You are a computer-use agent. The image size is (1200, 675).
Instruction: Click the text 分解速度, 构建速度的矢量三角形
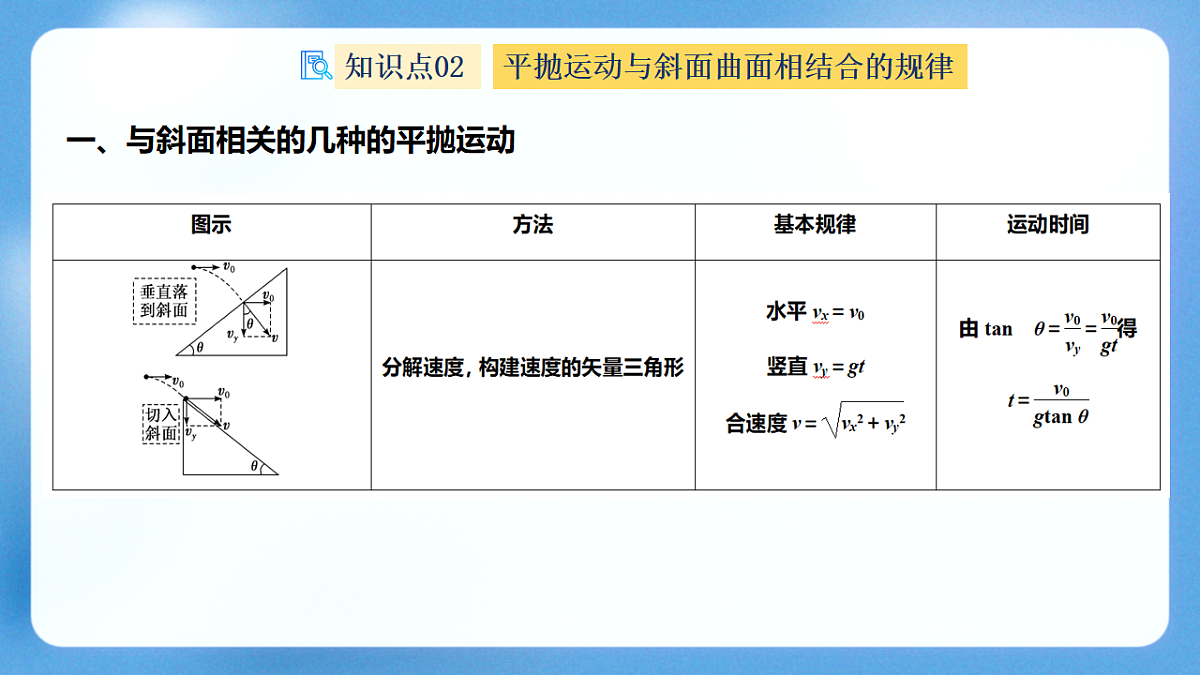point(533,367)
